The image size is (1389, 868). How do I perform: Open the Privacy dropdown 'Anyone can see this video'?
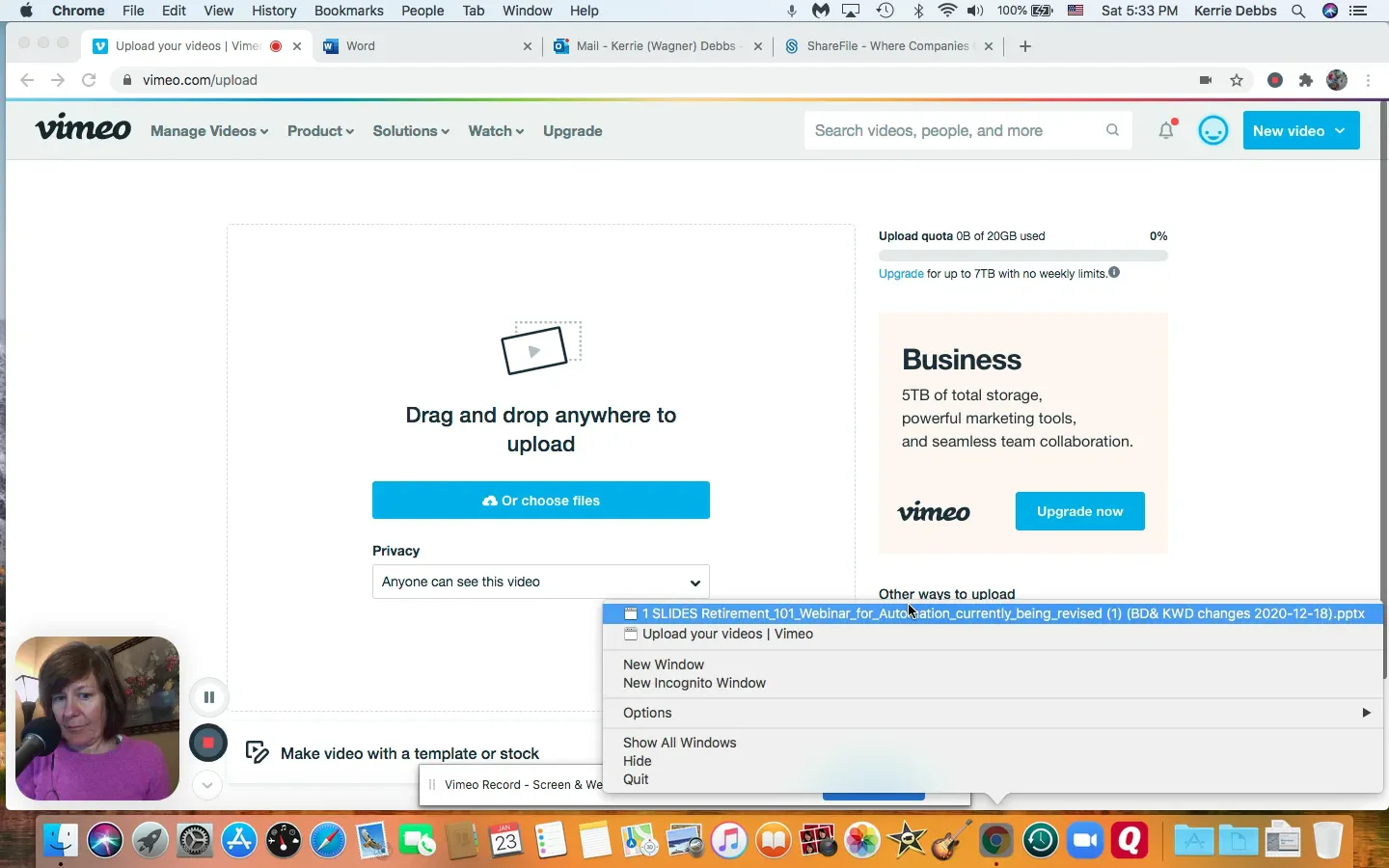click(x=541, y=582)
